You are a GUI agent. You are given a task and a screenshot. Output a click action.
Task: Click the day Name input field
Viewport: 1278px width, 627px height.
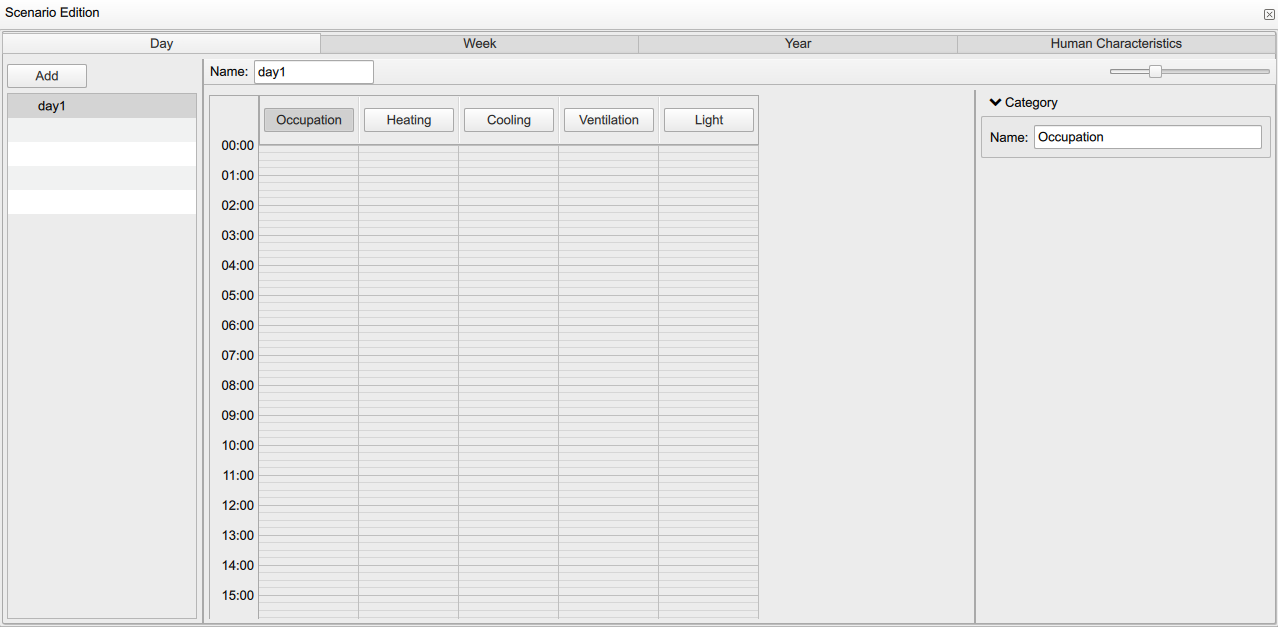[x=313, y=71]
